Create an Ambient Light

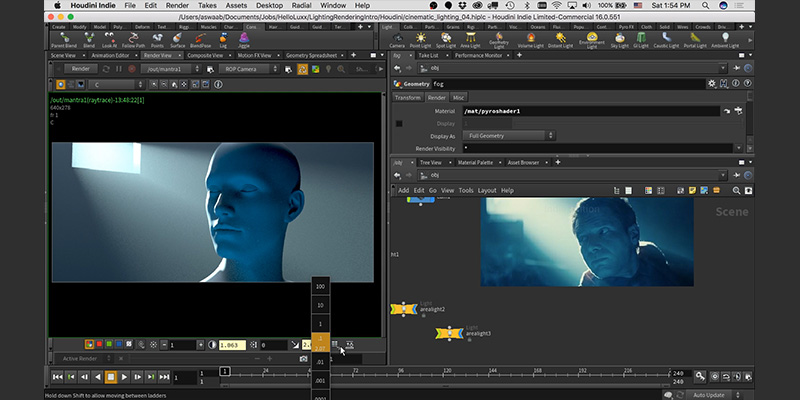(725, 40)
